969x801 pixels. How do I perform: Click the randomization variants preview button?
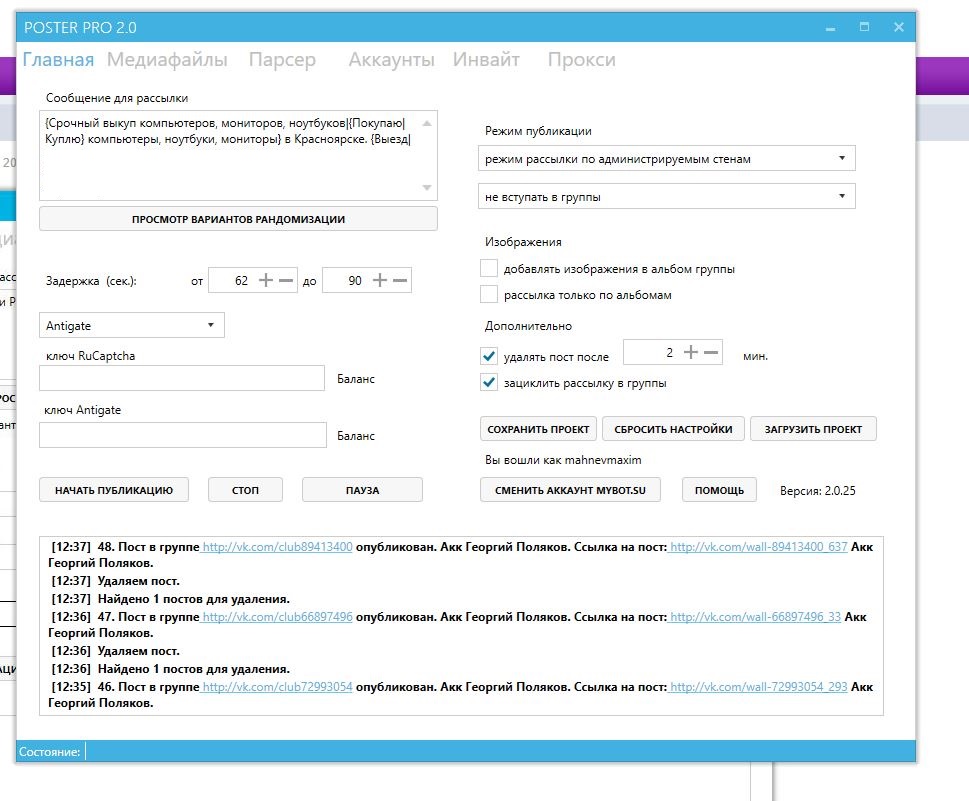[x=239, y=219]
